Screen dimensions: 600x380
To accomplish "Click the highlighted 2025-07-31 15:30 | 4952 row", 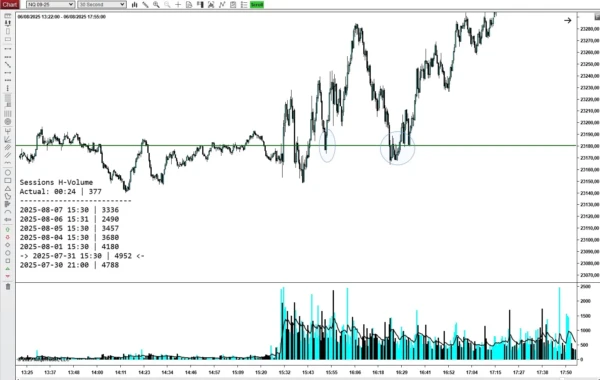I will click(x=82, y=256).
